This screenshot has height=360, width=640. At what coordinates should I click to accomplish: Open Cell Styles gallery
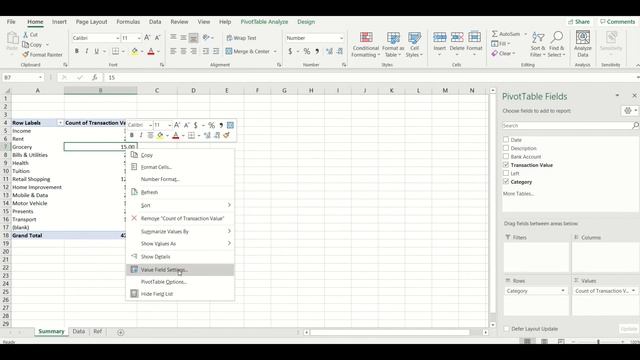pyautogui.click(x=414, y=45)
